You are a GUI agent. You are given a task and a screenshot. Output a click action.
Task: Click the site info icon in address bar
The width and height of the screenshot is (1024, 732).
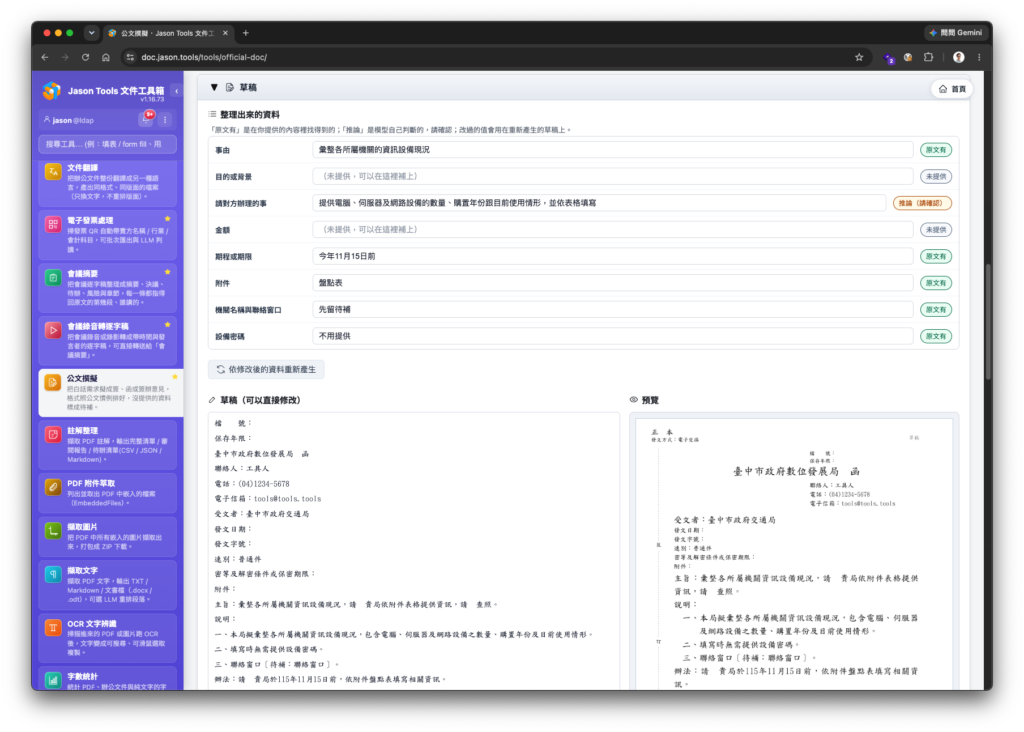131,57
